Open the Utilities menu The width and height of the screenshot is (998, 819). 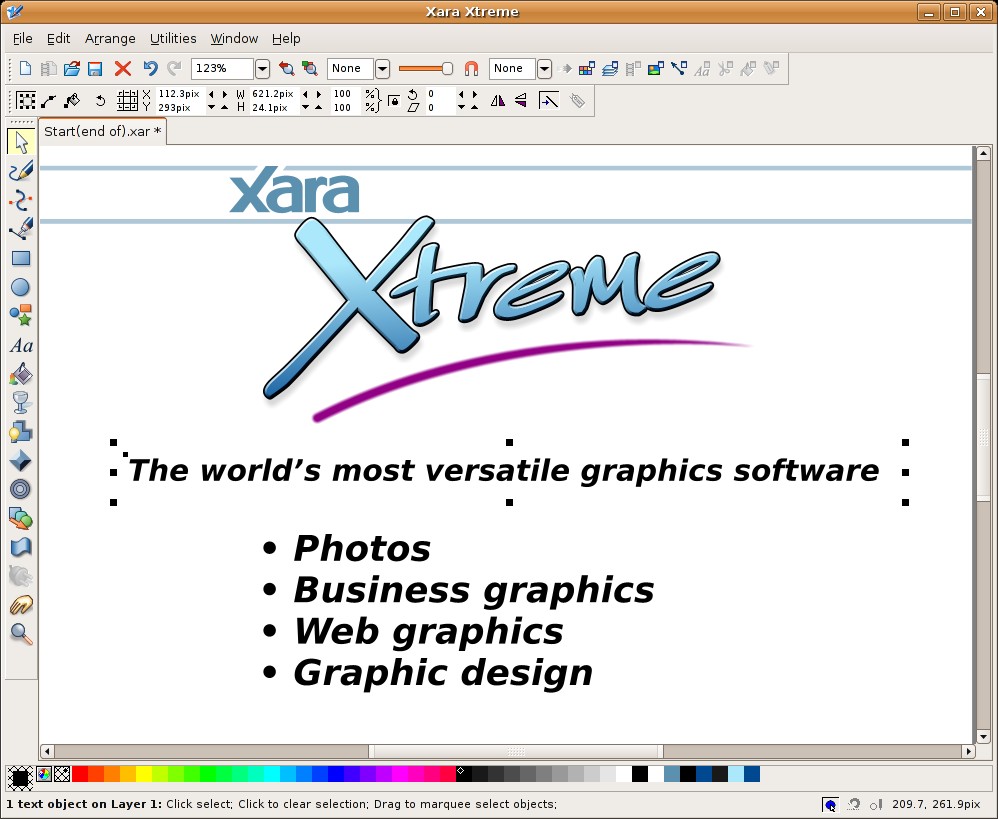click(x=173, y=38)
